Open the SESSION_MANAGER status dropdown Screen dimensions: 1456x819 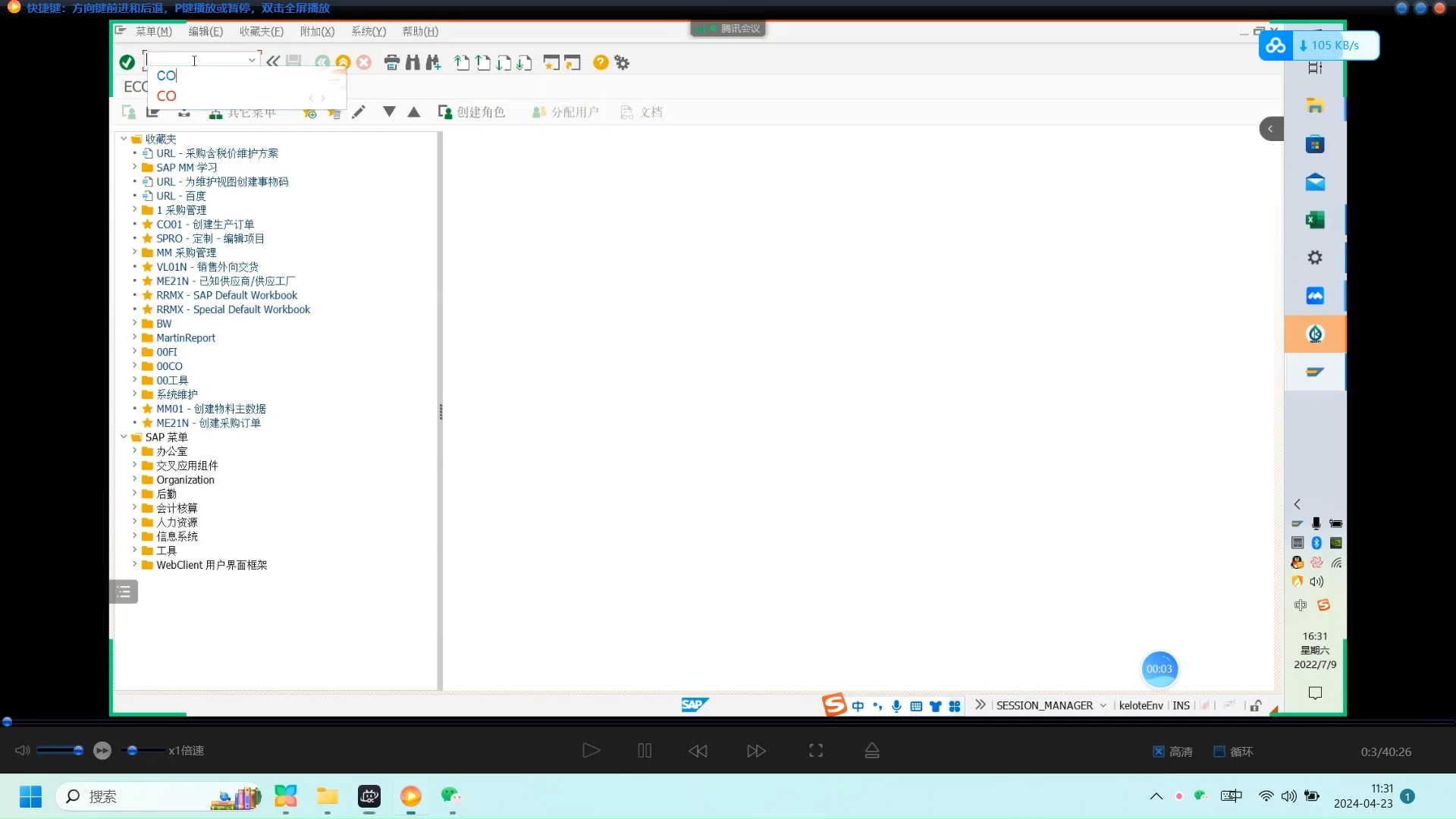(x=1103, y=705)
